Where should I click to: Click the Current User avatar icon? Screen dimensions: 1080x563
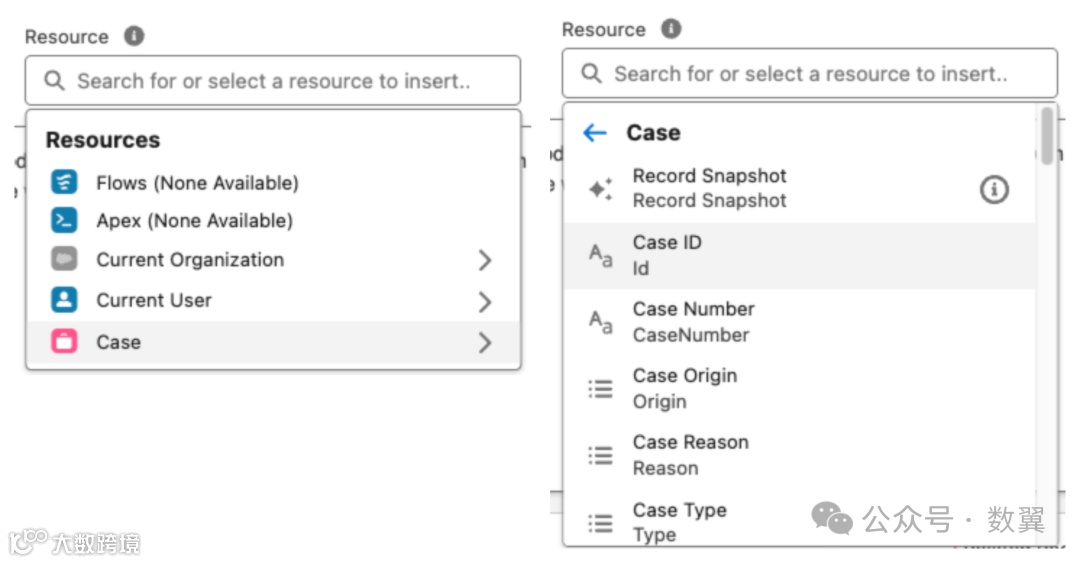point(64,300)
